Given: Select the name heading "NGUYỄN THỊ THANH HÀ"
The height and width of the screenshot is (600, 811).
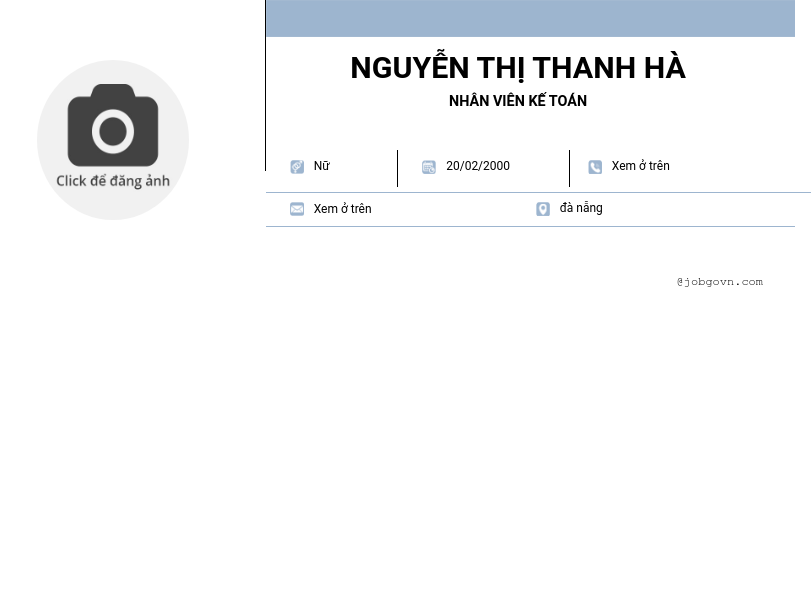Looking at the screenshot, I should [x=517, y=68].
